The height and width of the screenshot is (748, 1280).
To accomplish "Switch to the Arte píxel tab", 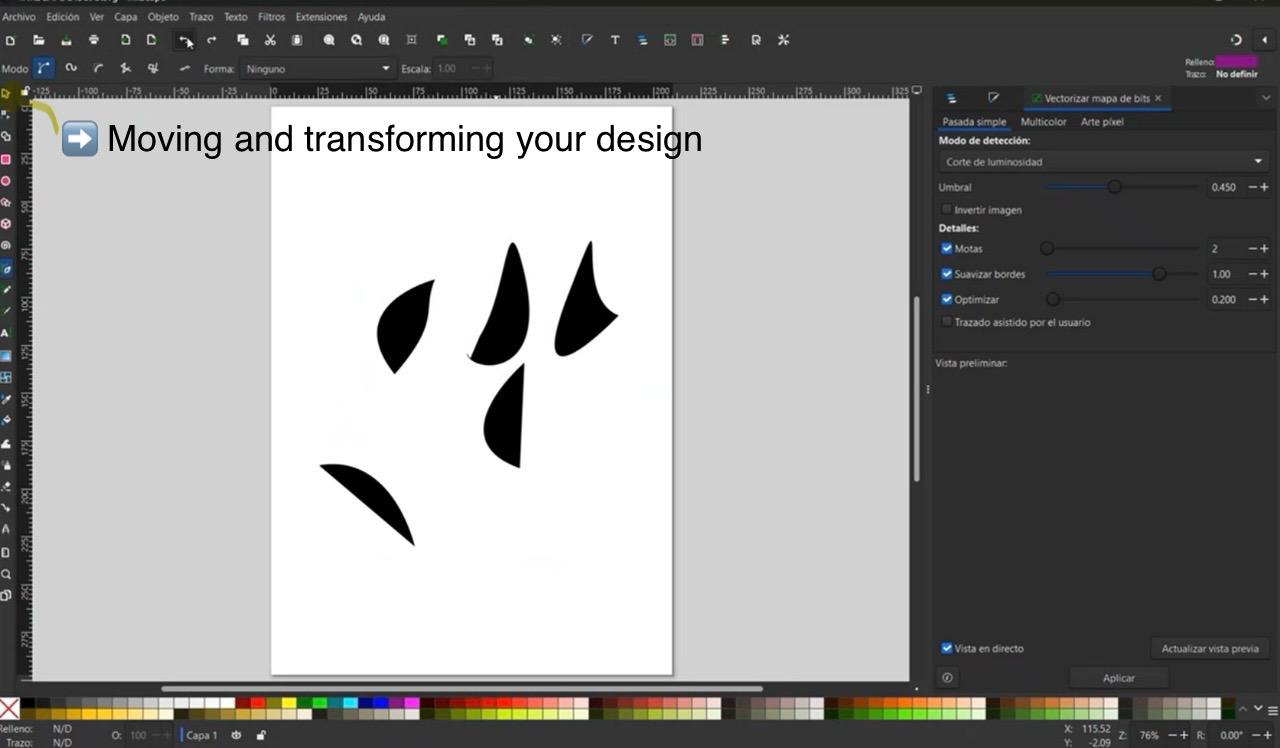I will point(1102,122).
